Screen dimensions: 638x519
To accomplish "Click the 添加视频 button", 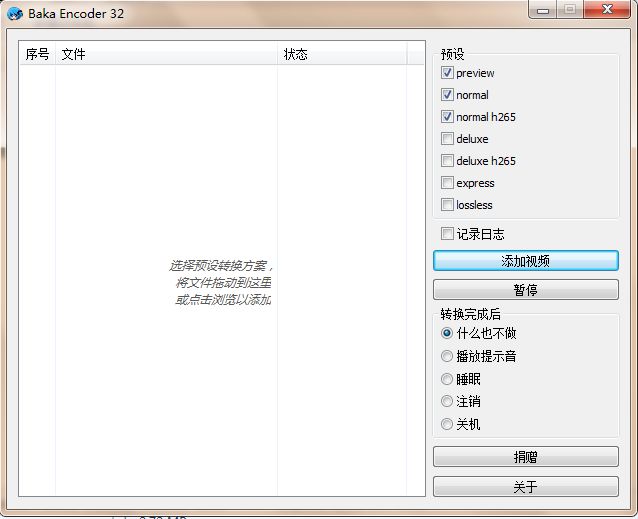I will [x=526, y=261].
